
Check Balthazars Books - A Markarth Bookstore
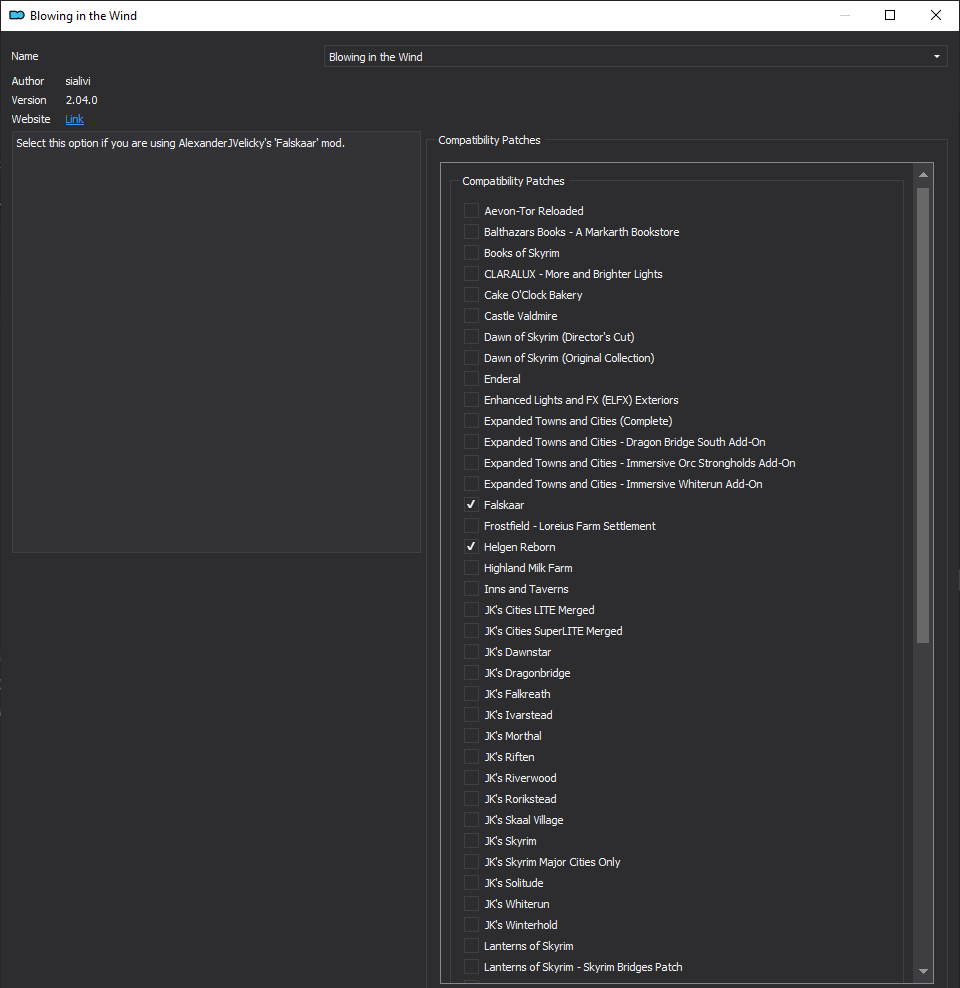tap(471, 232)
